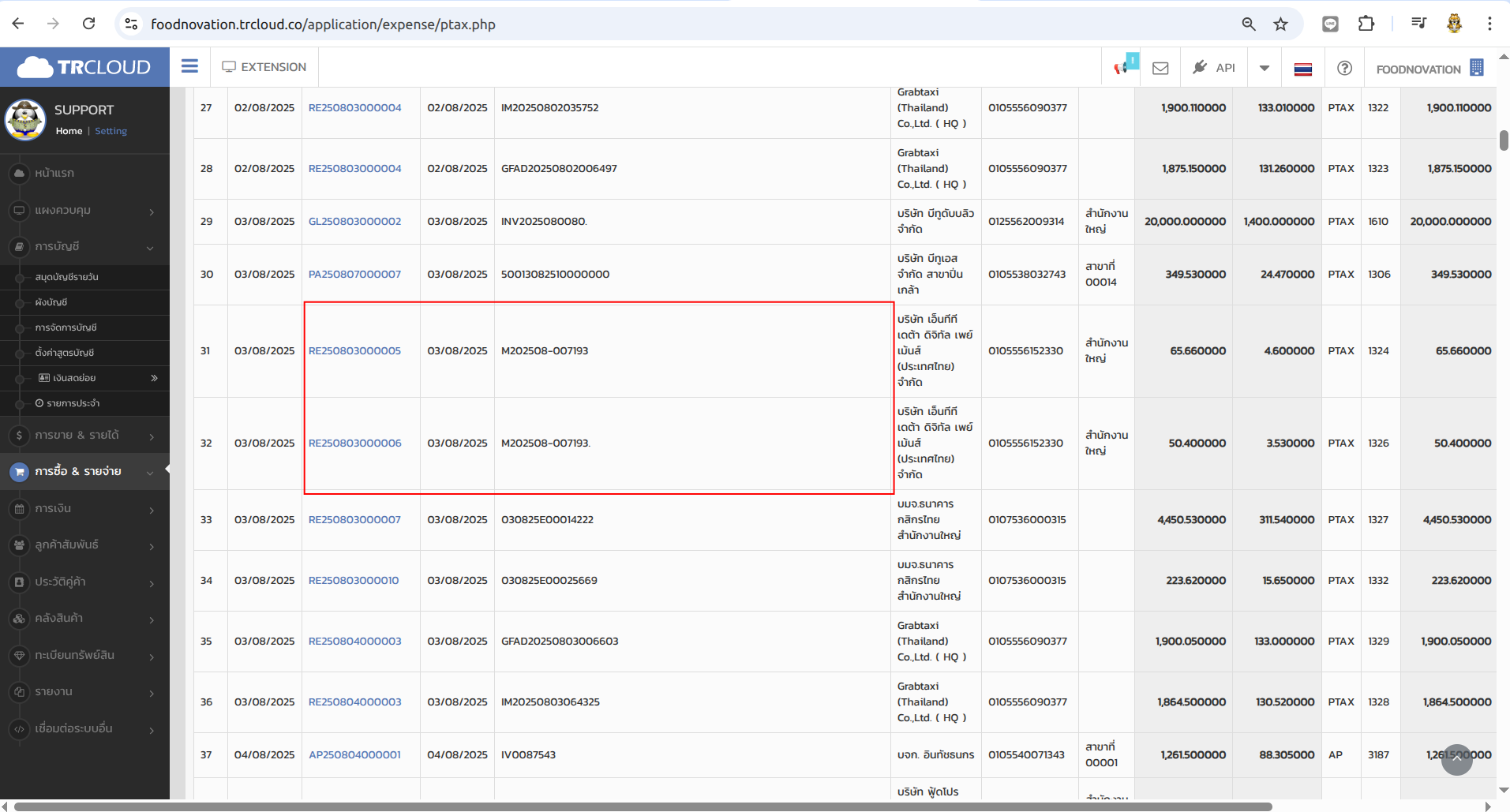1510x812 pixels.
Task: Click the Setting link under SUPPORT
Action: coord(111,131)
